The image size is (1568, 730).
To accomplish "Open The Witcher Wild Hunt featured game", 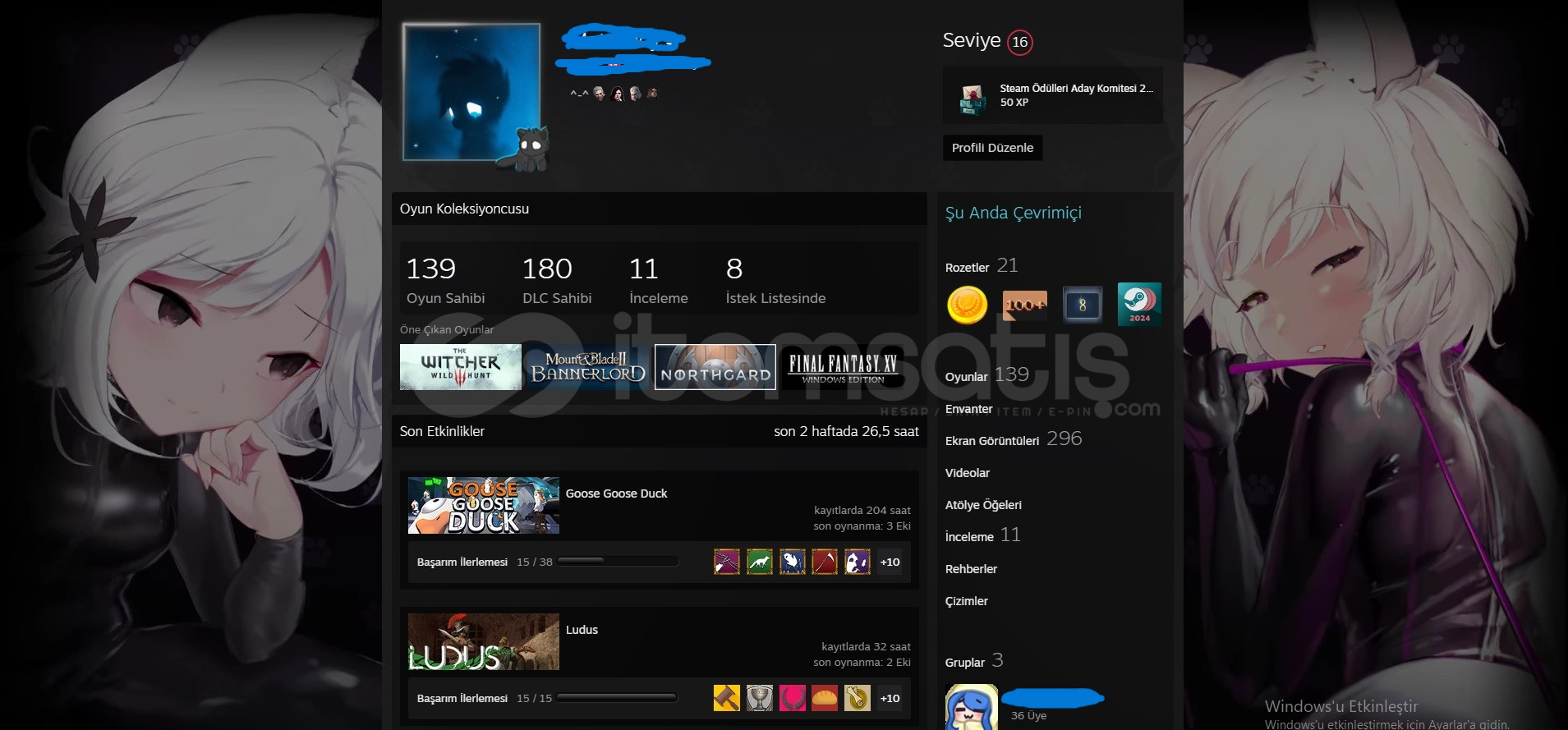I will (461, 367).
